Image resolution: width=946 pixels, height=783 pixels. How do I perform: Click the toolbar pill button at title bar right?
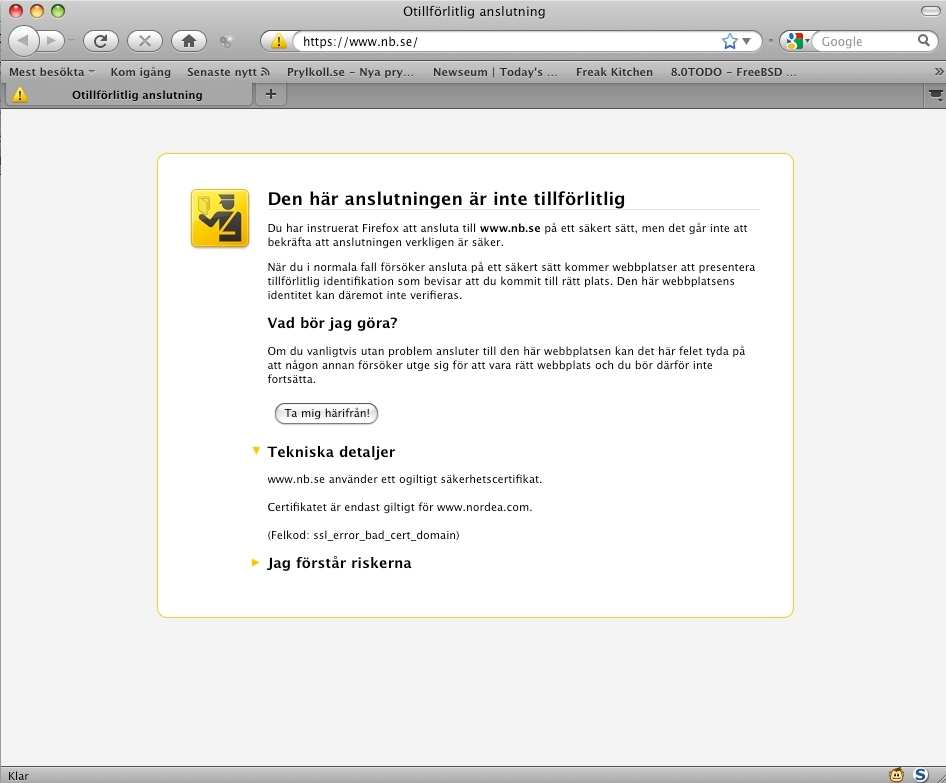(930, 11)
